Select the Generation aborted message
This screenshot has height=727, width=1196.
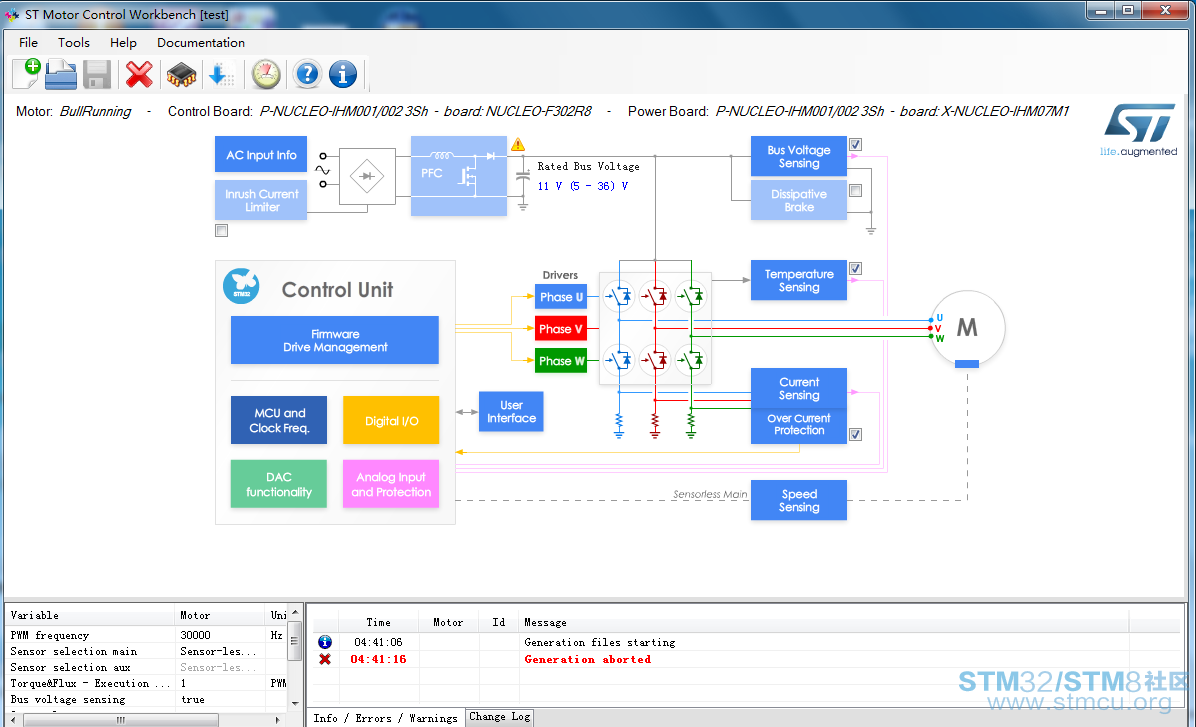click(x=587, y=660)
